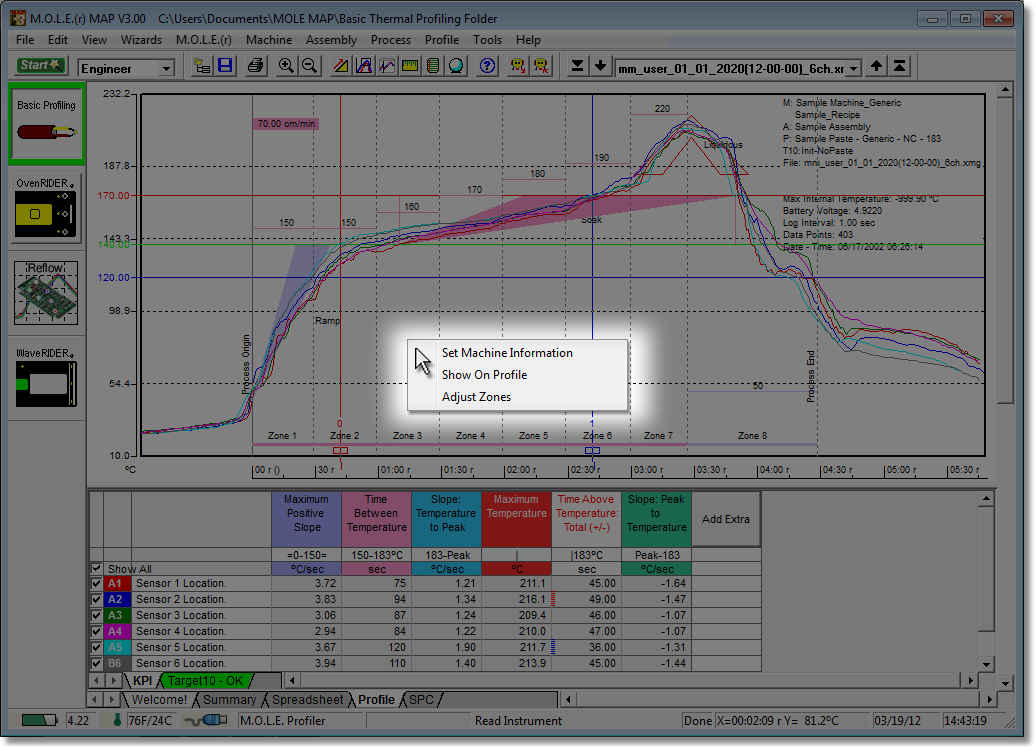The height and width of the screenshot is (749, 1036).
Task: Open the Profile menu
Action: coord(442,40)
